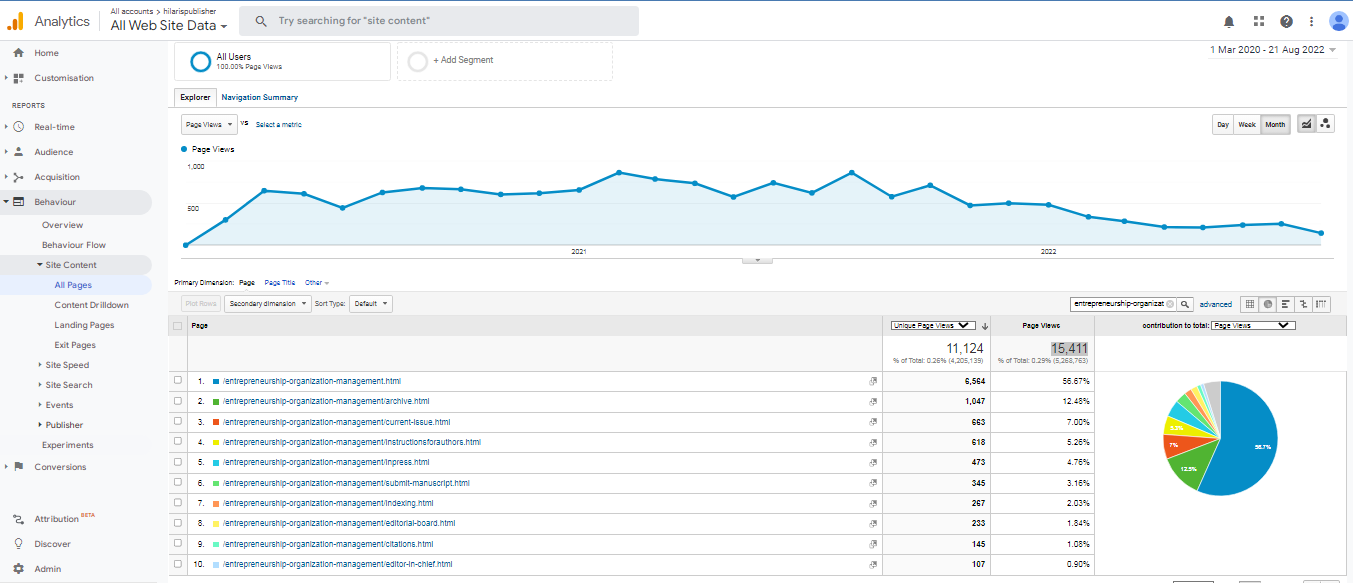This screenshot has width=1353, height=583.
Task: Open the Secondary dimension dropdown
Action: pyautogui.click(x=268, y=304)
